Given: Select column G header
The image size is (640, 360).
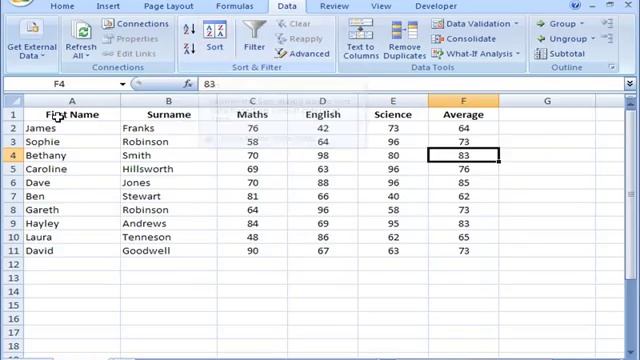Looking at the screenshot, I should pyautogui.click(x=547, y=101).
